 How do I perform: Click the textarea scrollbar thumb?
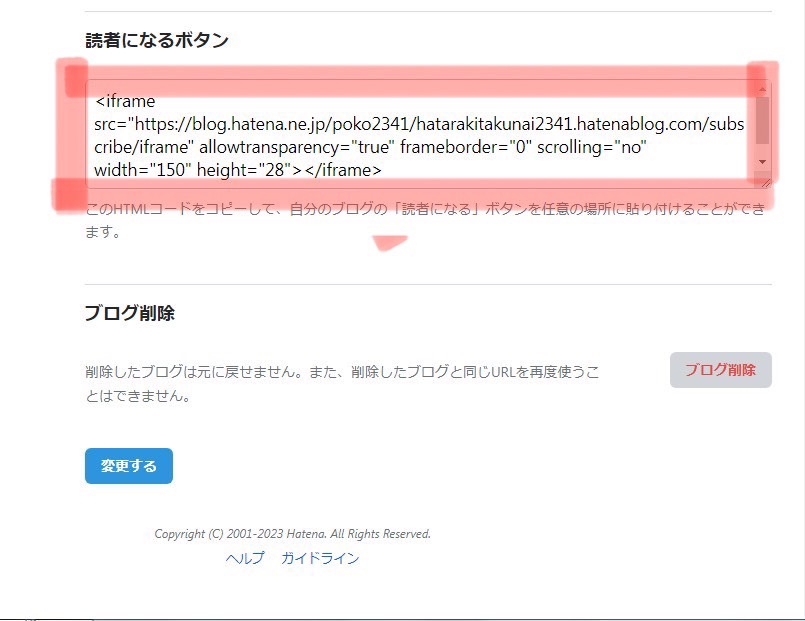pyautogui.click(x=762, y=121)
